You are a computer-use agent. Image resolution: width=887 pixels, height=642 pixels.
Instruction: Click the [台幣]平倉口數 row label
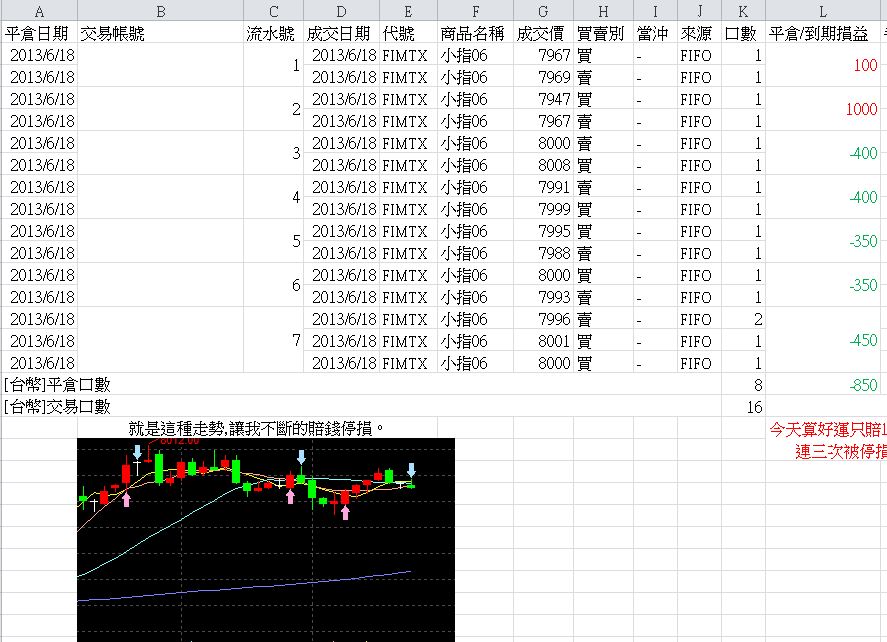click(x=57, y=385)
